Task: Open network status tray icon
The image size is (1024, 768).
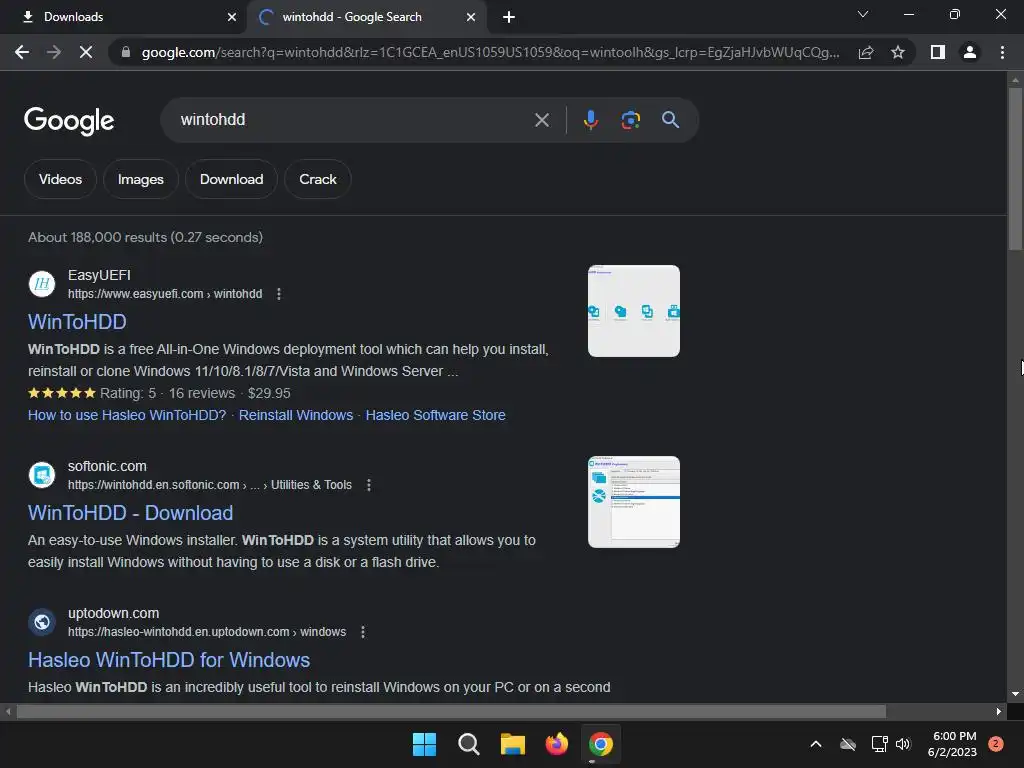Action: pyautogui.click(x=879, y=744)
